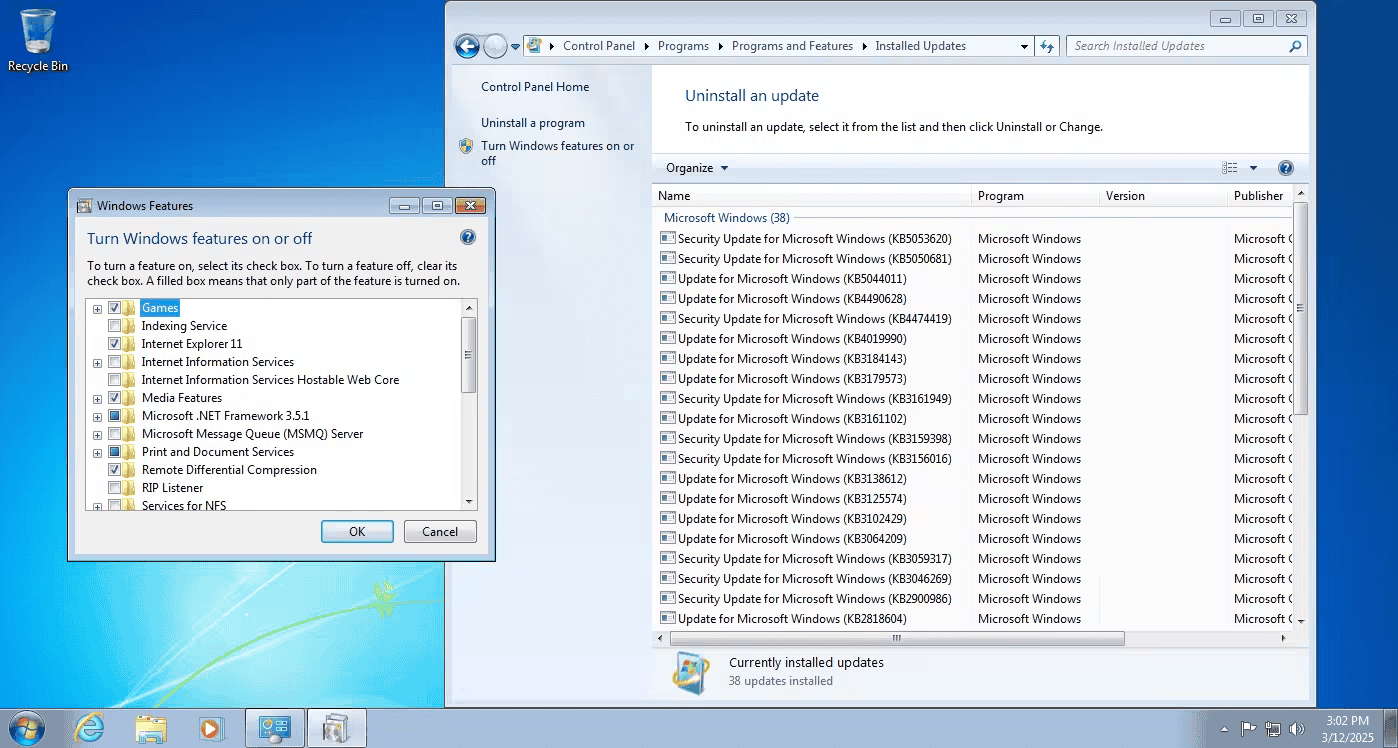The width and height of the screenshot is (1398, 748).
Task: Show hidden tray icons arrow
Action: (1225, 729)
